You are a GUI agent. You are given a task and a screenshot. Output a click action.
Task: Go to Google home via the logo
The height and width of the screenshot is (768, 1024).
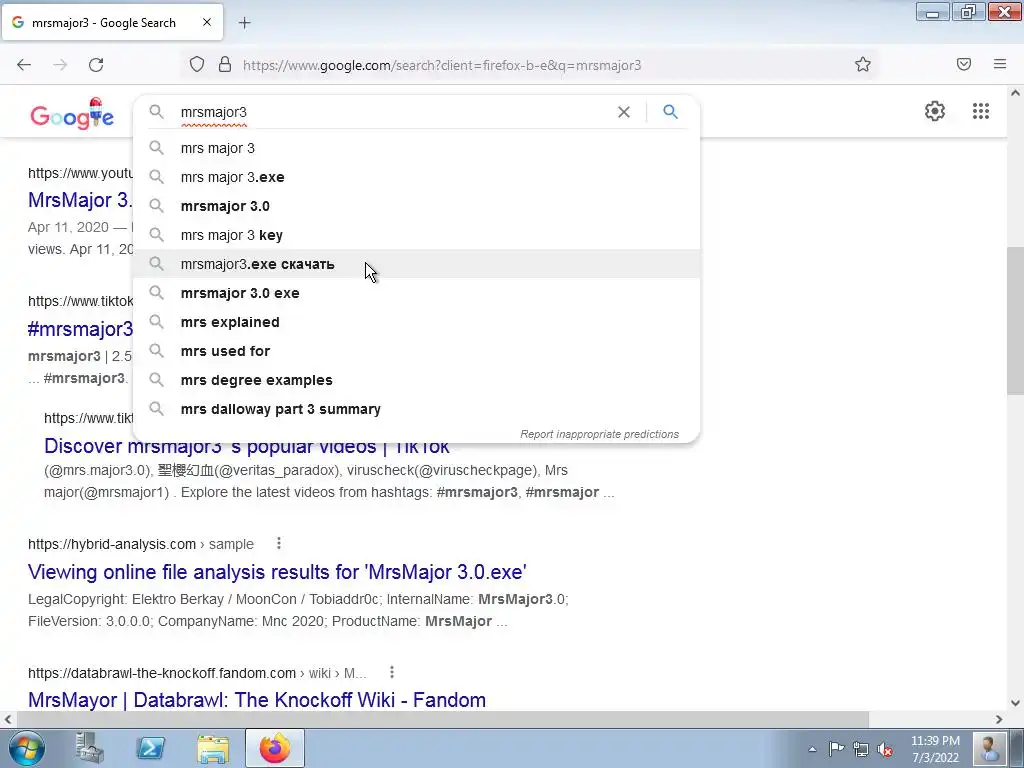coord(72,115)
